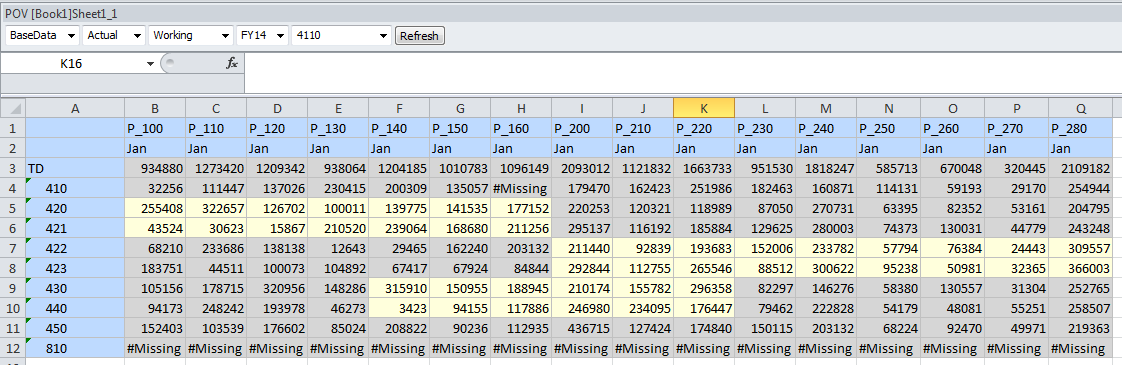This screenshot has height=365, width=1122.
Task: Click cell with value 315910
Action: (399, 288)
